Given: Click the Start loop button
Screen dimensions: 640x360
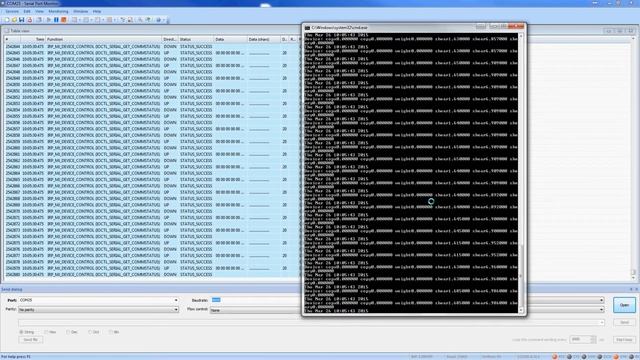Looking at the screenshot, I should point(624,340).
